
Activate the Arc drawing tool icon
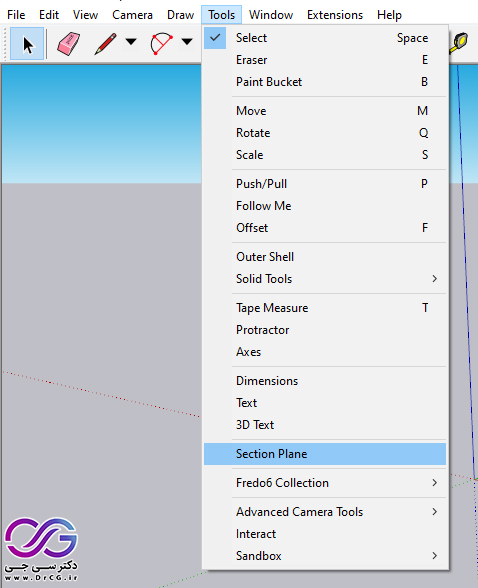tap(161, 44)
